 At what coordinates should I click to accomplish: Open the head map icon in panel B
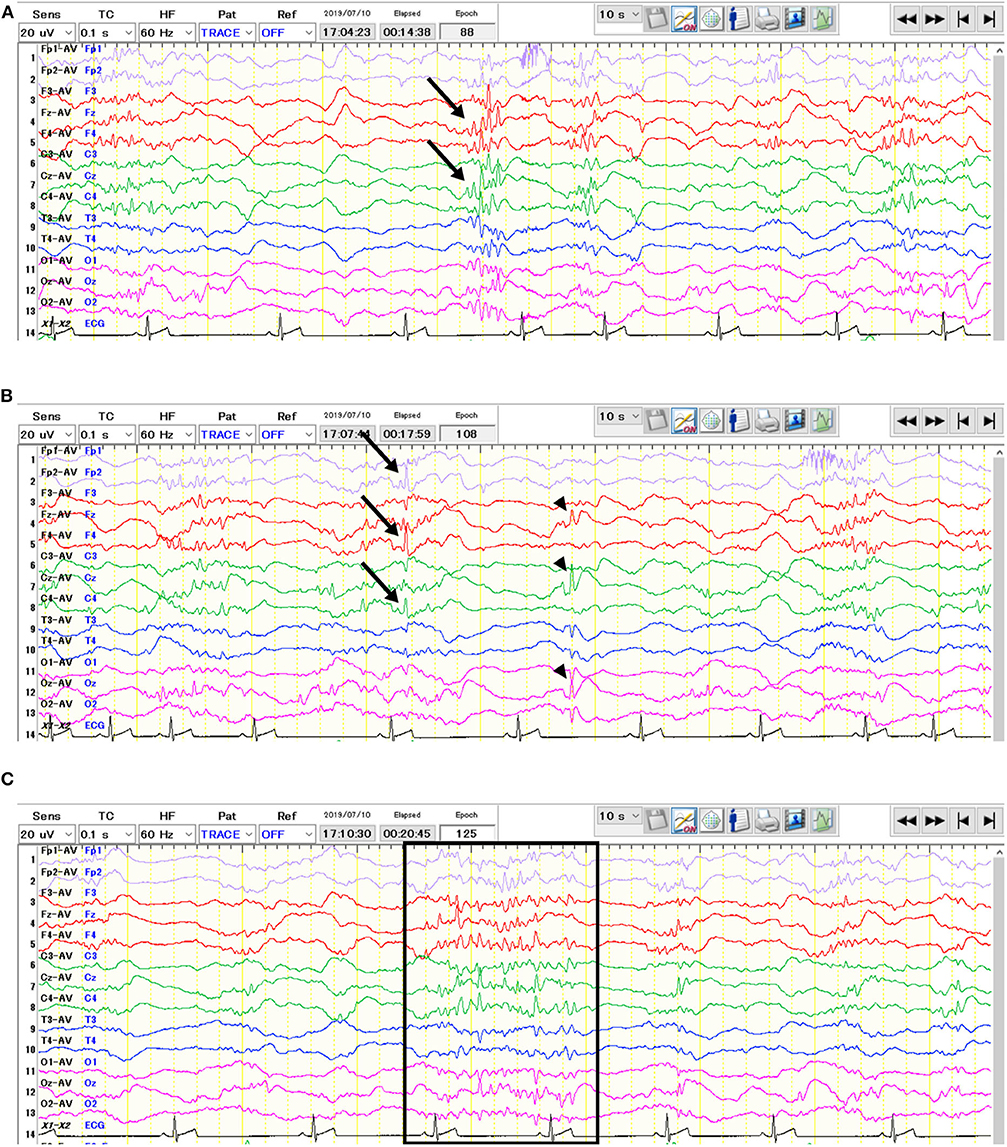pyautogui.click(x=712, y=421)
